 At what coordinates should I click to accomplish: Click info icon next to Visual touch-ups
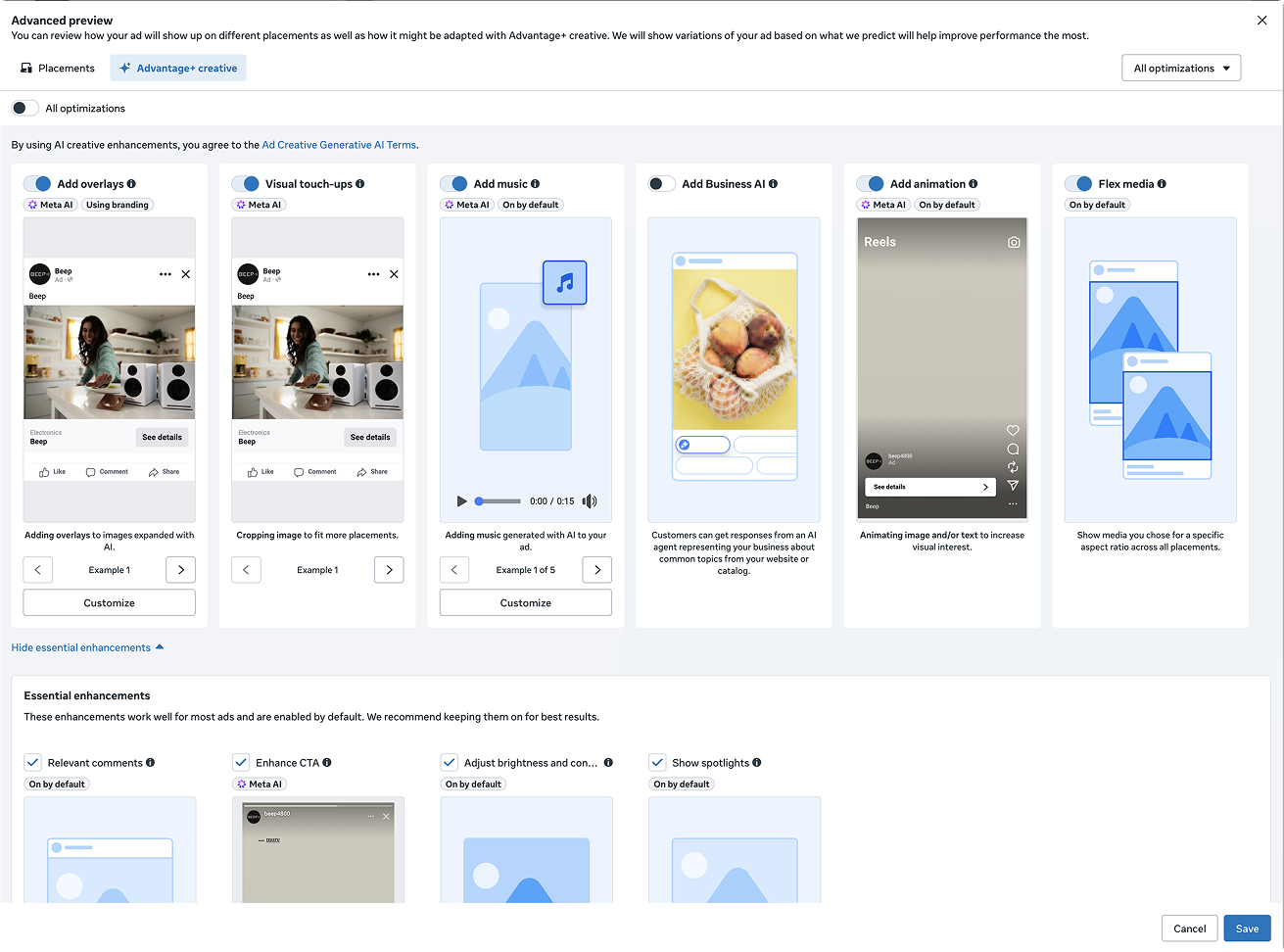[x=360, y=184]
